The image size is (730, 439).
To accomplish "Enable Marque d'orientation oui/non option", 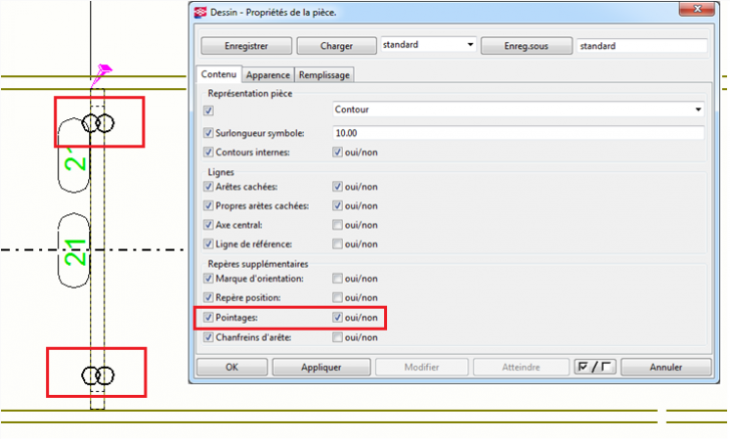I will click(338, 278).
